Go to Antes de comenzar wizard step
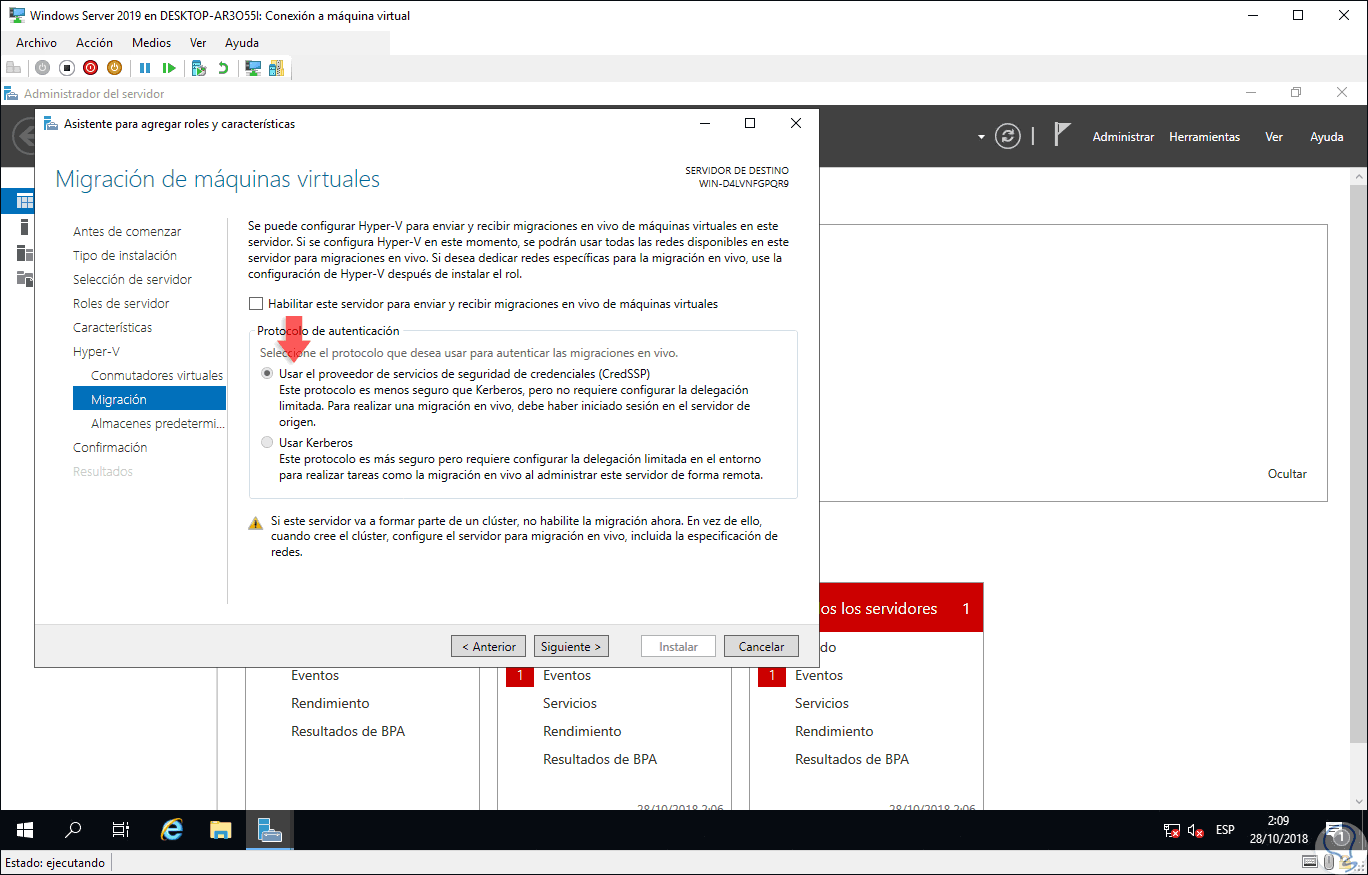Viewport: 1368px width, 875px height. click(127, 231)
